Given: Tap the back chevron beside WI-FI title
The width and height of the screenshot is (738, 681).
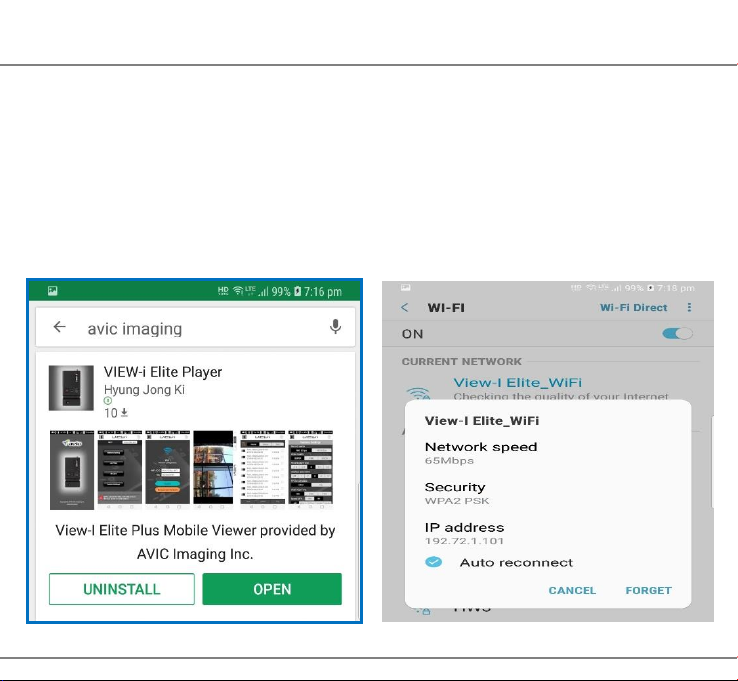Looking at the screenshot, I should pyautogui.click(x=405, y=308).
